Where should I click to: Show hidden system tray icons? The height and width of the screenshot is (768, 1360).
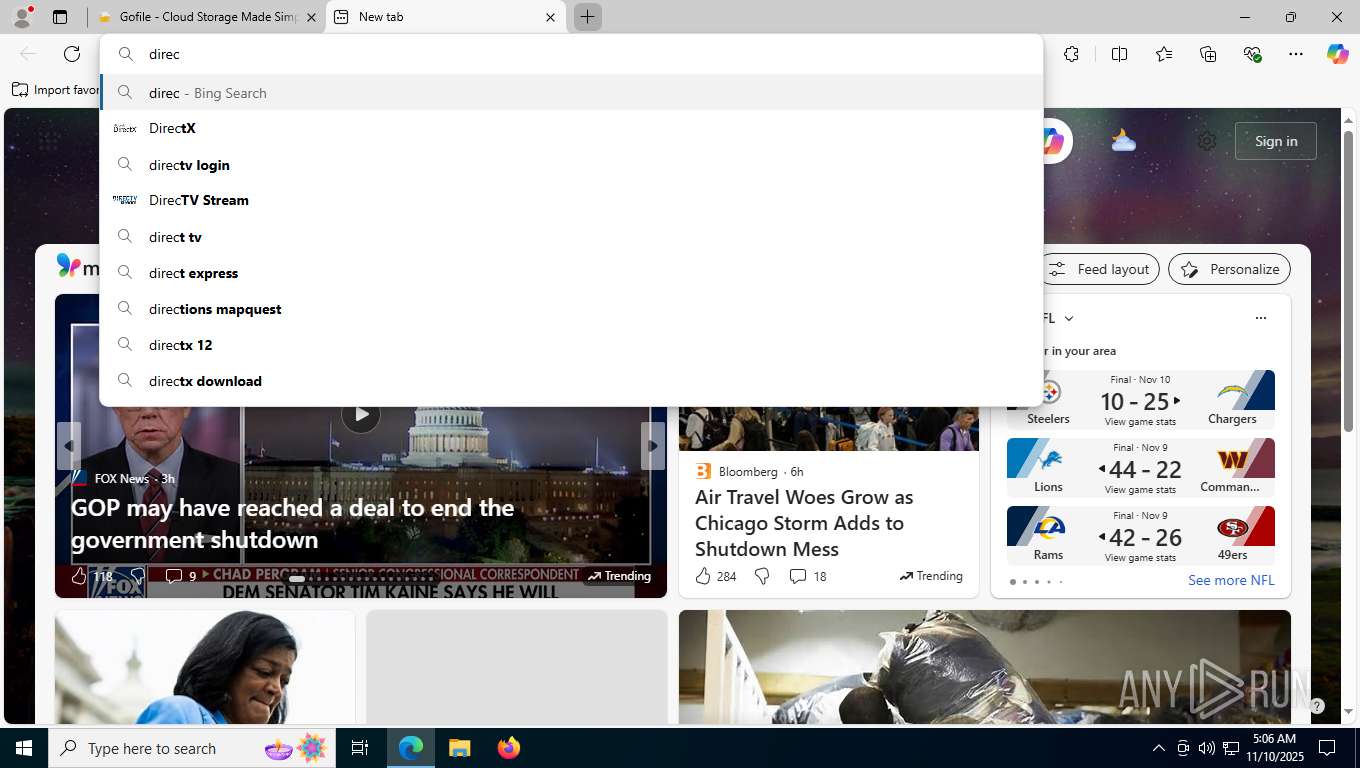tap(1158, 748)
